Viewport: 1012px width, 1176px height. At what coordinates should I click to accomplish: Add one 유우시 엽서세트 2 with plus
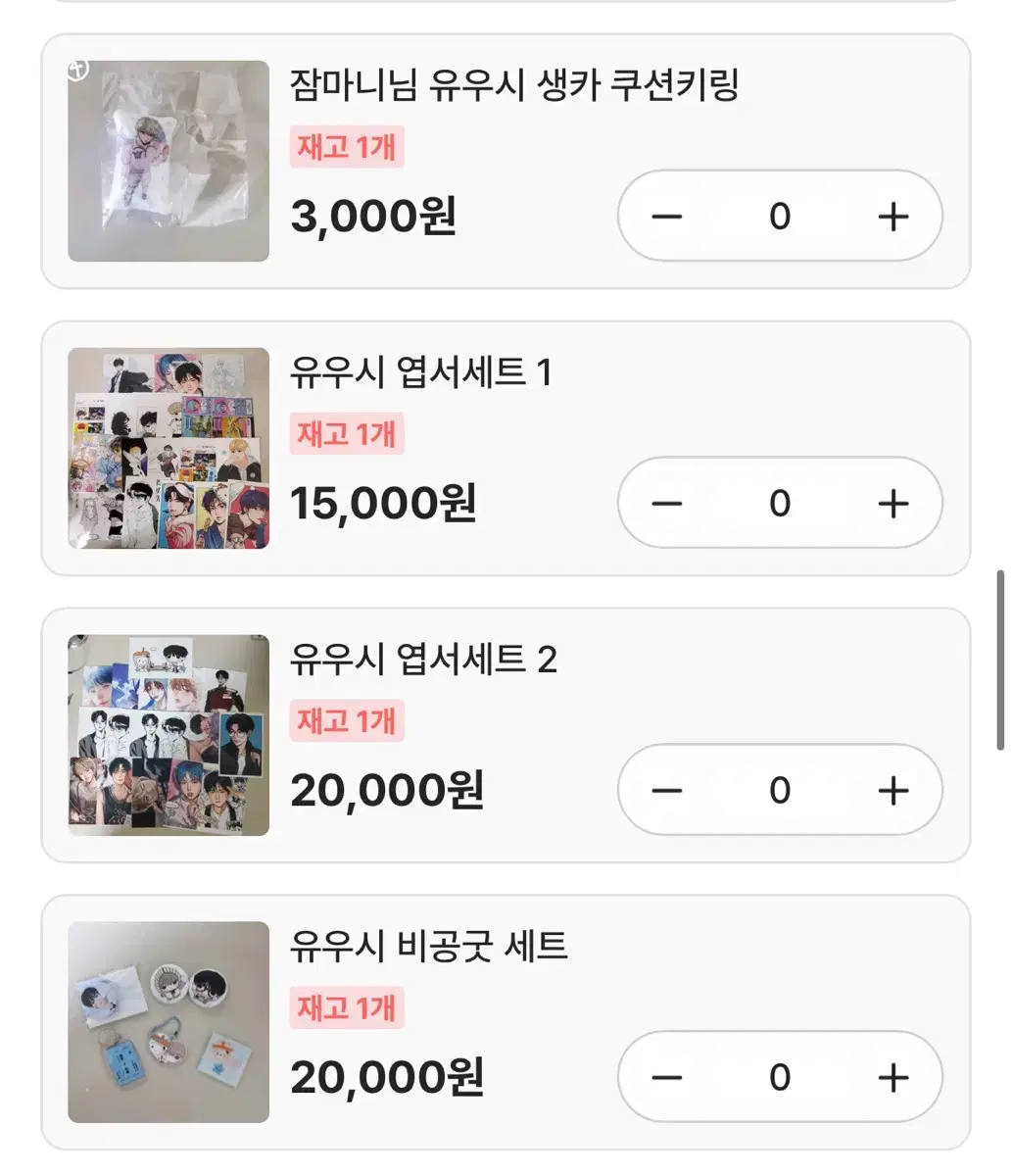pyautogui.click(x=892, y=791)
